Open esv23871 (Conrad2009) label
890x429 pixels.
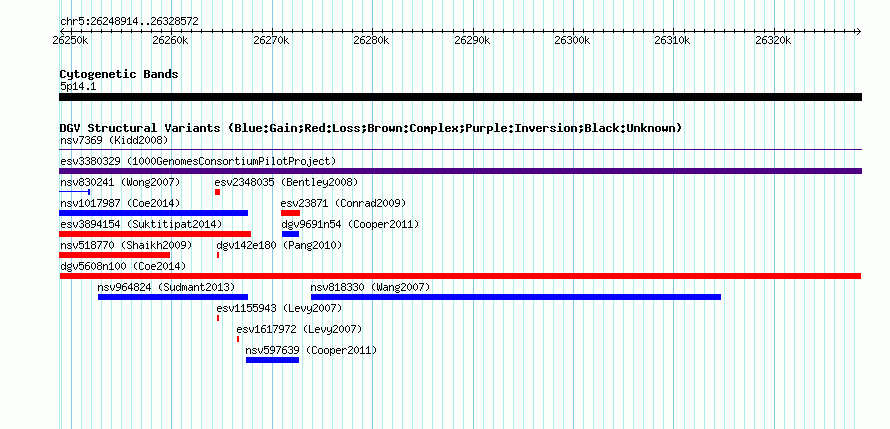pyautogui.click(x=343, y=203)
